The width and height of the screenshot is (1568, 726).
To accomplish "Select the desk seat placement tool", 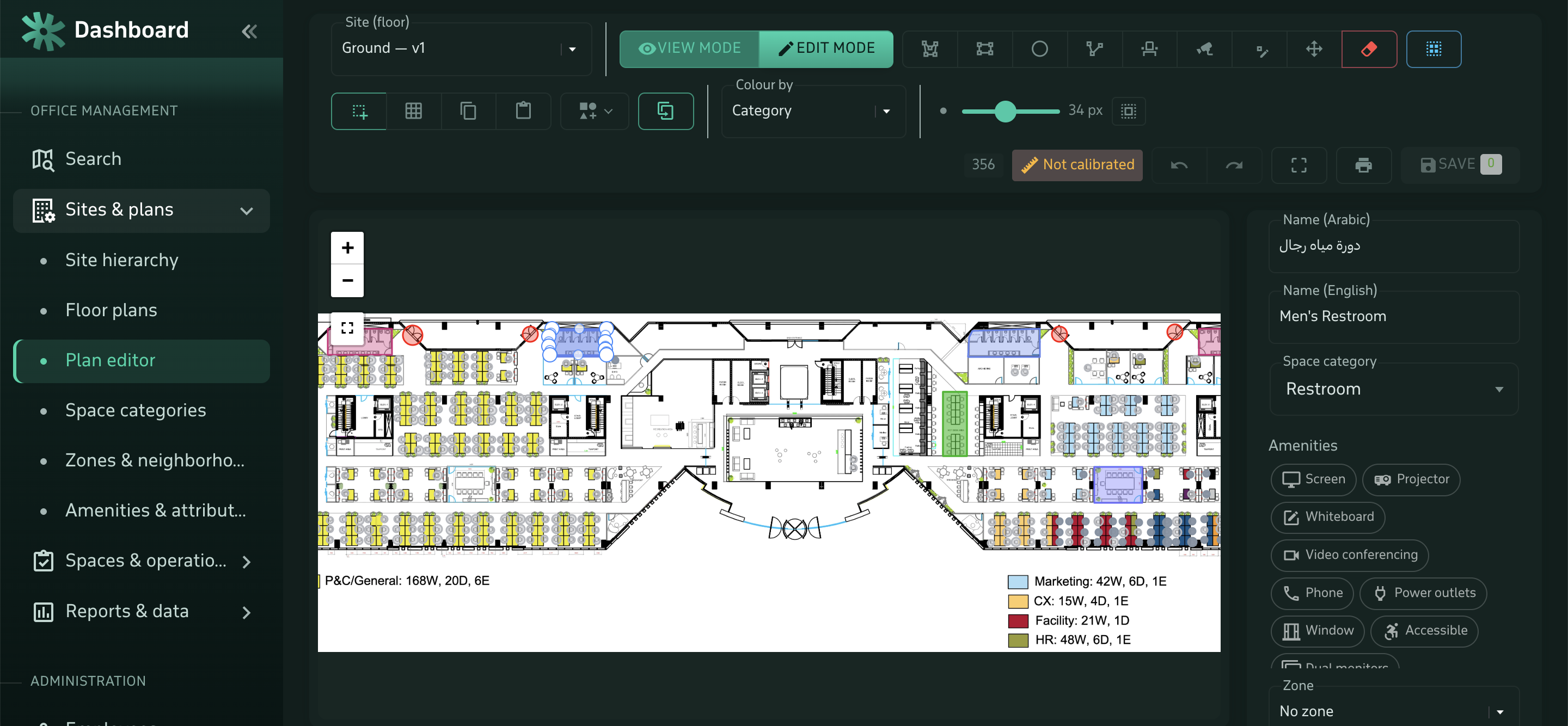I will click(x=1149, y=48).
